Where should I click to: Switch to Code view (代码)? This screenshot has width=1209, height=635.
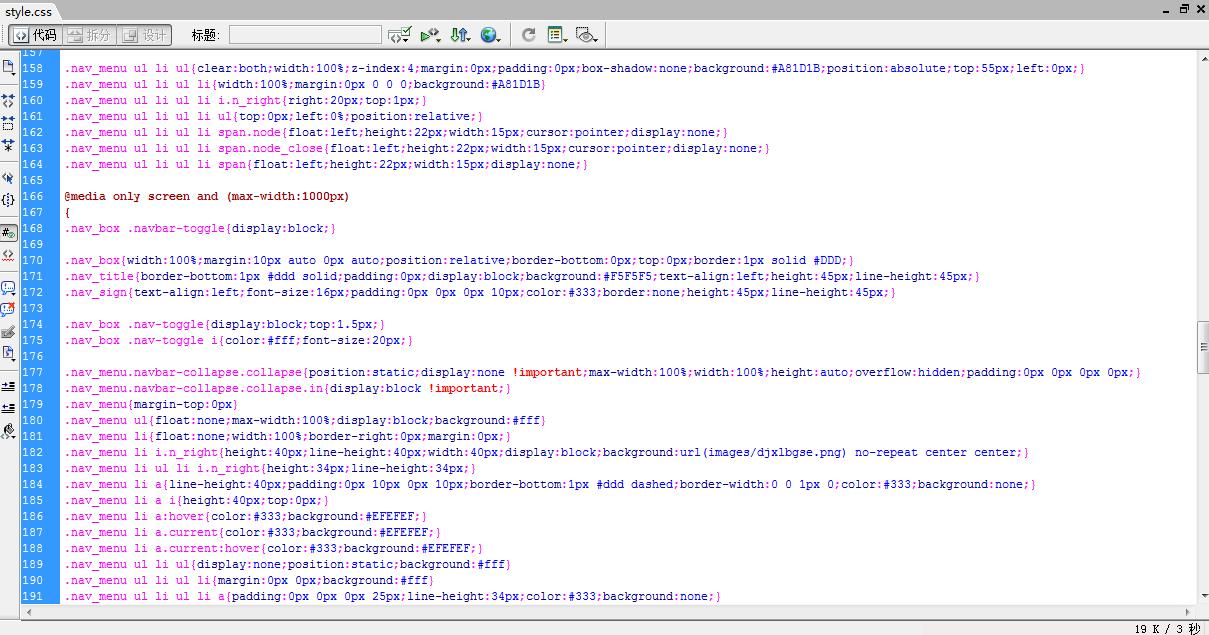[x=36, y=35]
